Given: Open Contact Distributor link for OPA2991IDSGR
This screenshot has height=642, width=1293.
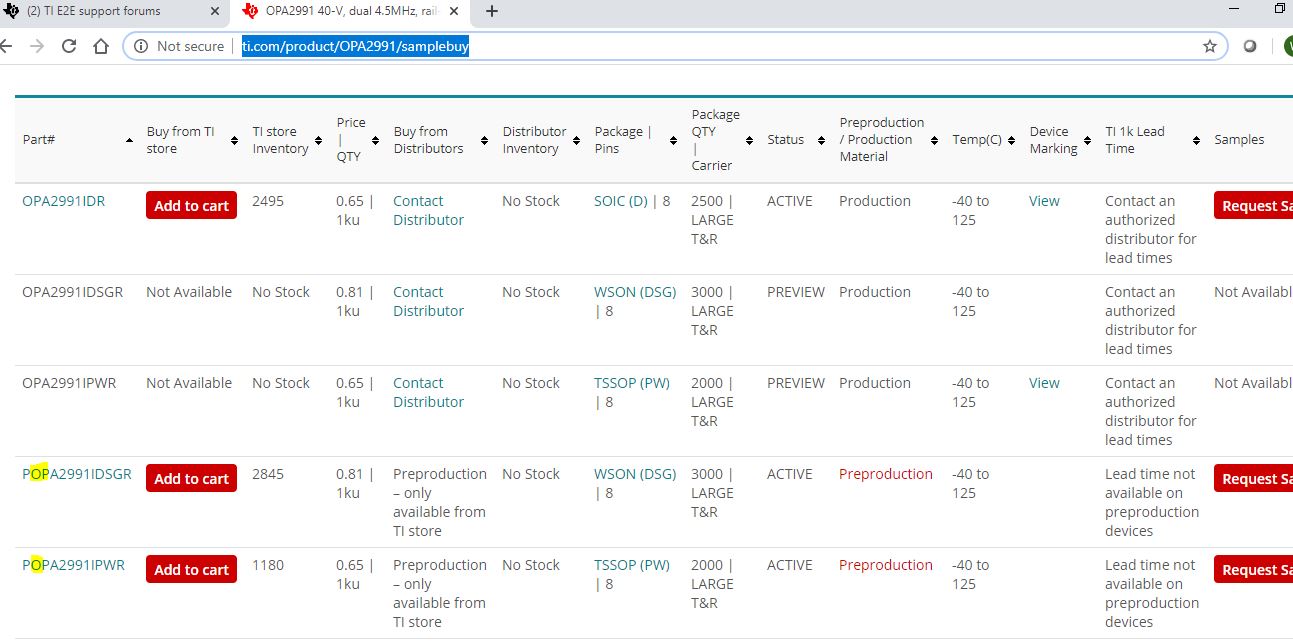Looking at the screenshot, I should pos(428,301).
